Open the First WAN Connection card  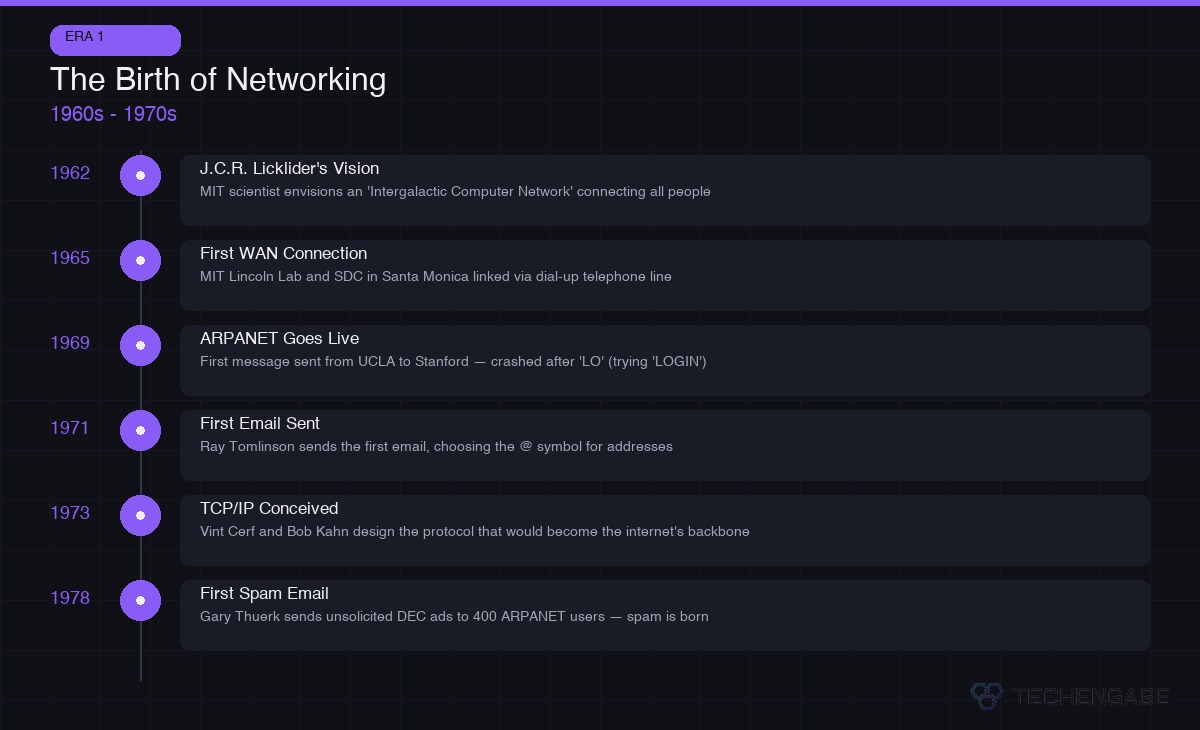coord(665,275)
